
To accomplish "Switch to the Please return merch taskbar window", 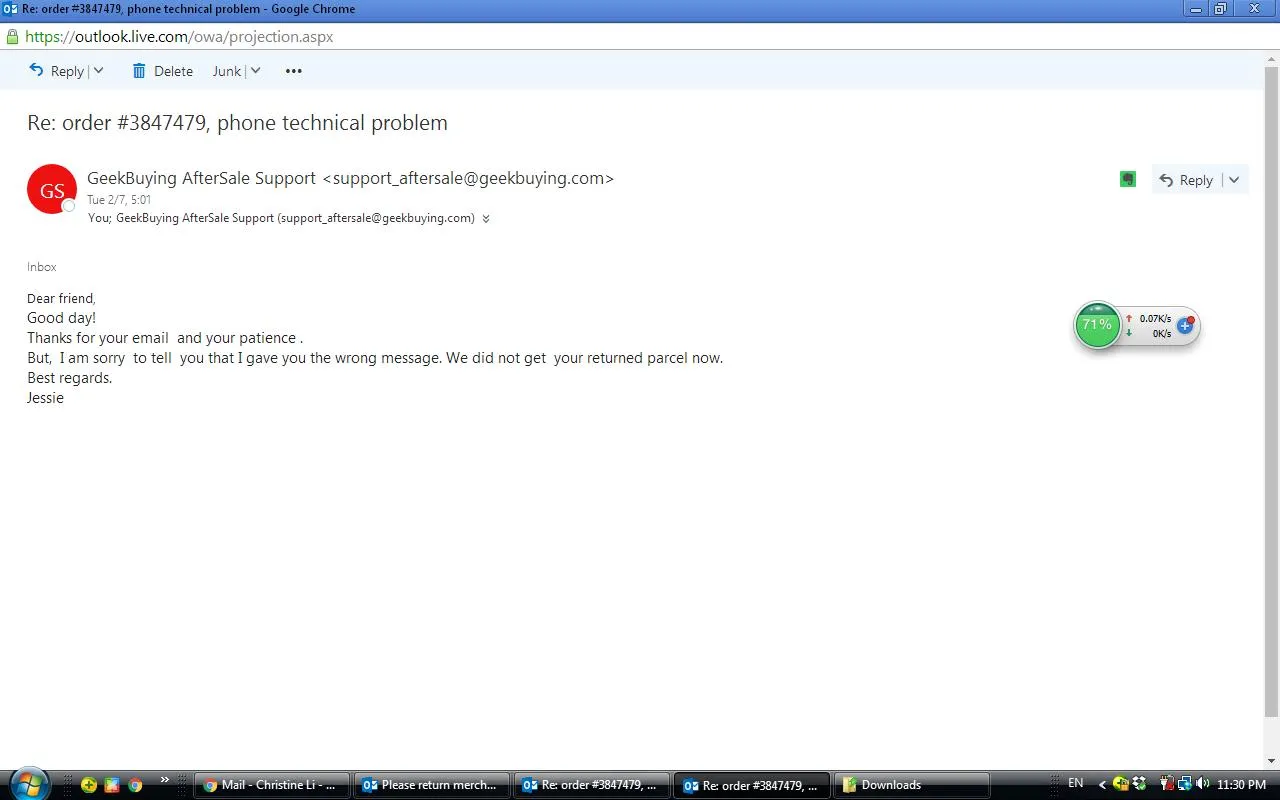I will (x=432, y=785).
